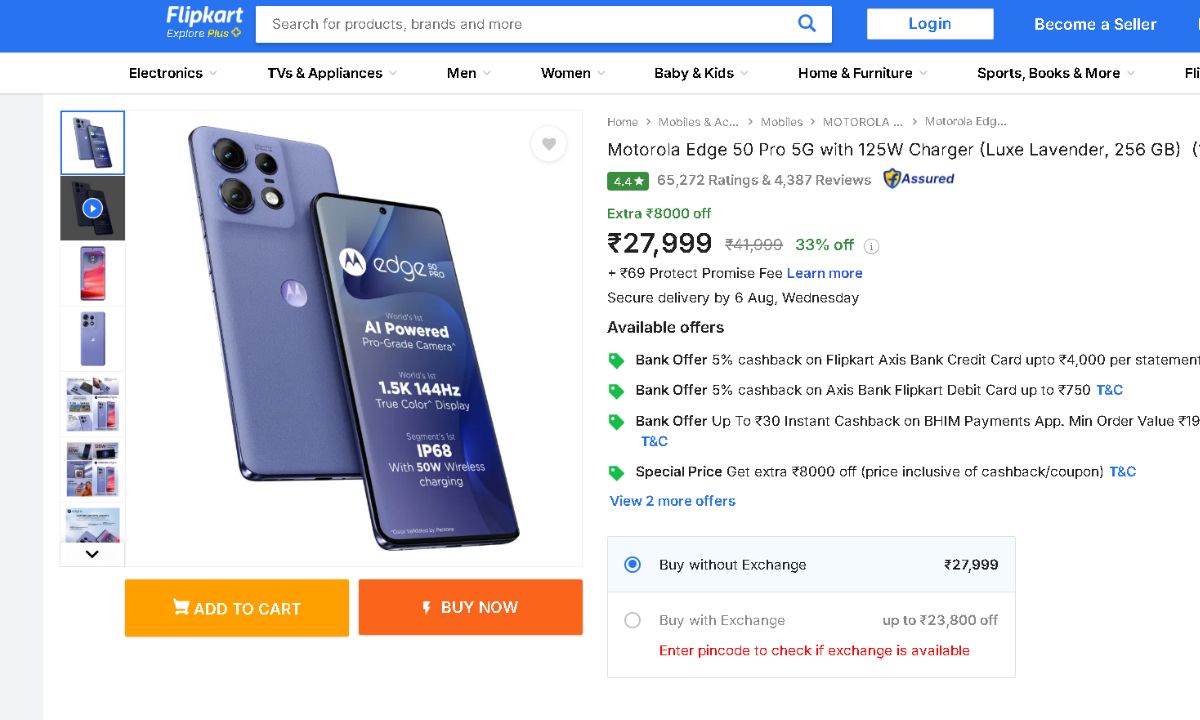1200x720 pixels.
Task: Click the 4.4 star rating badge
Action: 627,181
